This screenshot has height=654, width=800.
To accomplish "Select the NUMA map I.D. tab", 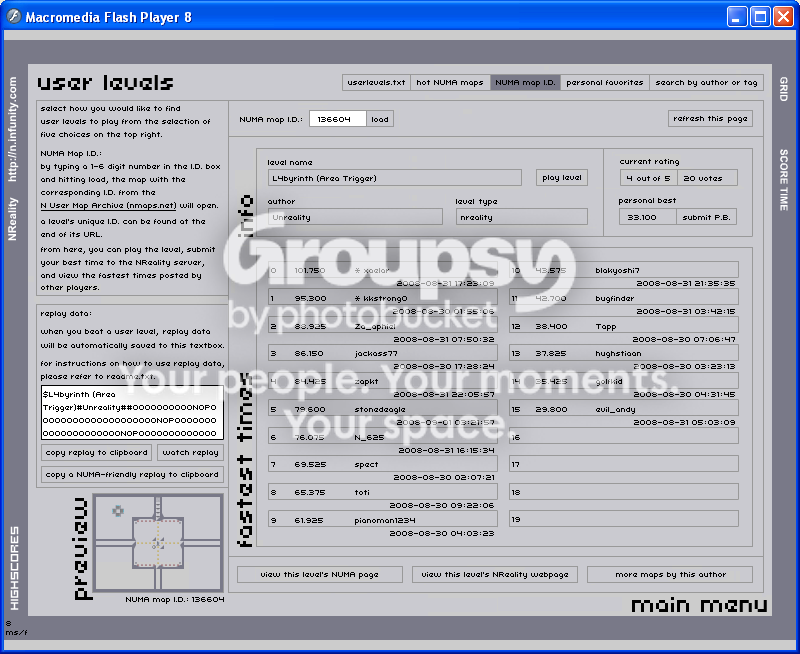I will pos(525,83).
